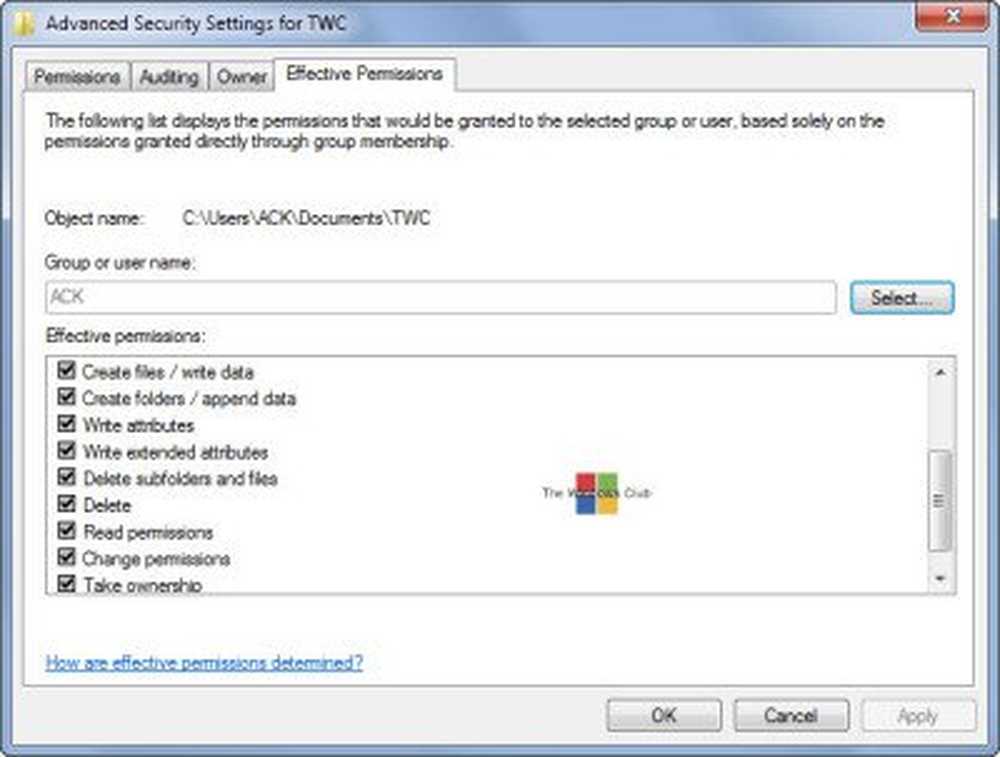Toggle the Change permissions checkbox
This screenshot has height=757, width=1000.
[67, 558]
